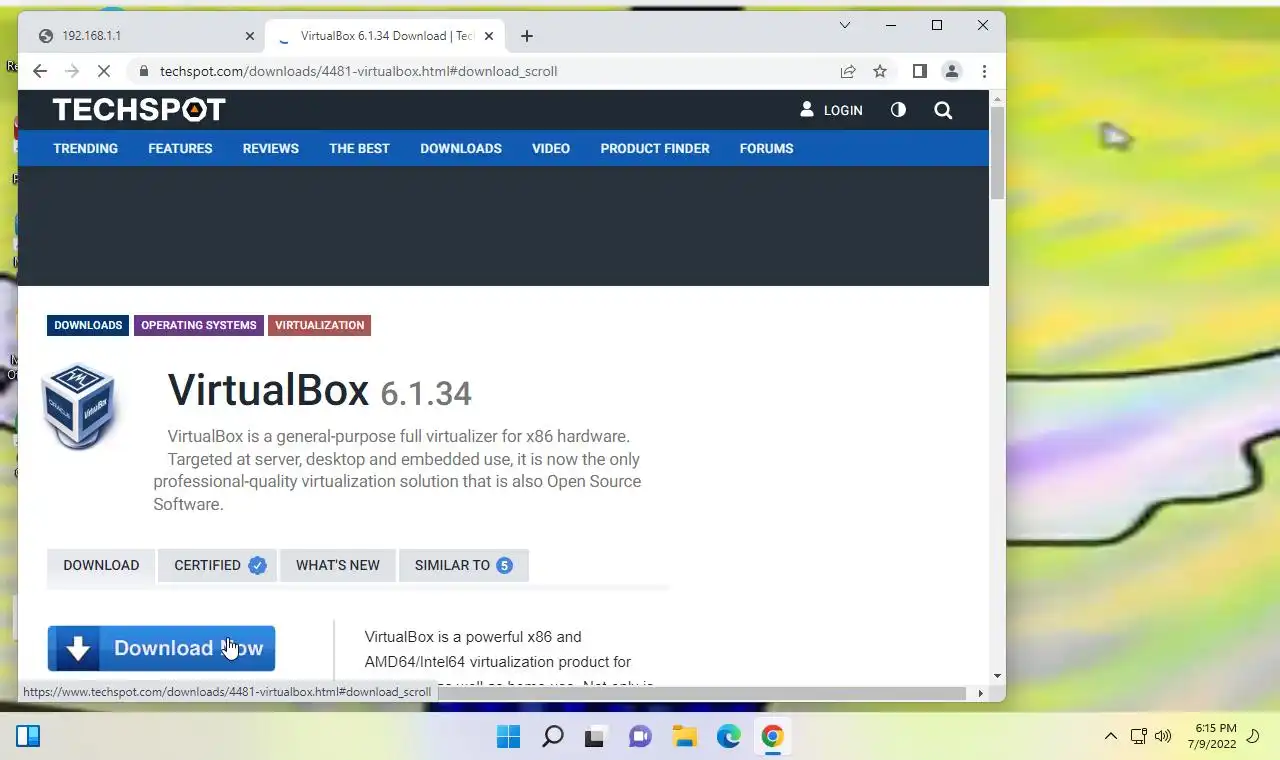Open Microsoft Edge from taskbar
The width and height of the screenshot is (1280, 760).
[728, 737]
